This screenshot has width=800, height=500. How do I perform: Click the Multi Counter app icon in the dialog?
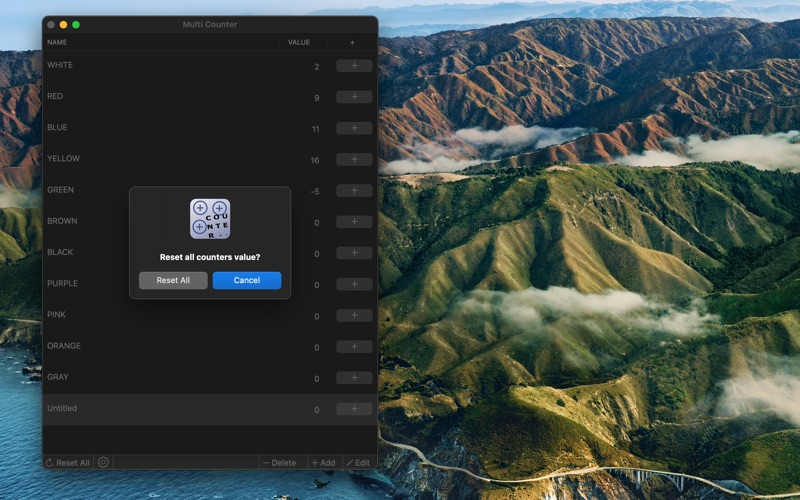coord(210,218)
